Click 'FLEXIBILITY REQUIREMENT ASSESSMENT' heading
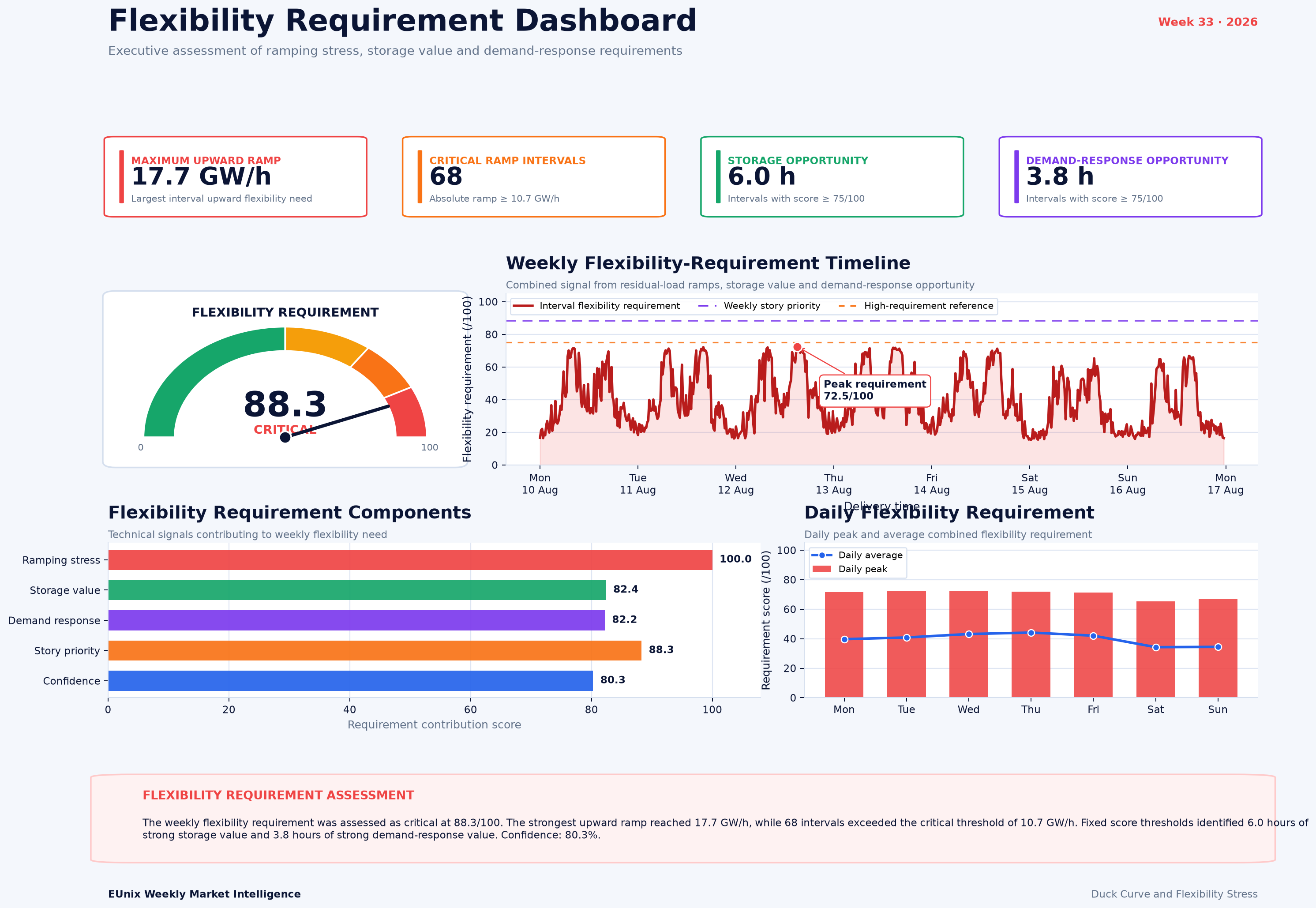The height and width of the screenshot is (908, 1316). 278,795
